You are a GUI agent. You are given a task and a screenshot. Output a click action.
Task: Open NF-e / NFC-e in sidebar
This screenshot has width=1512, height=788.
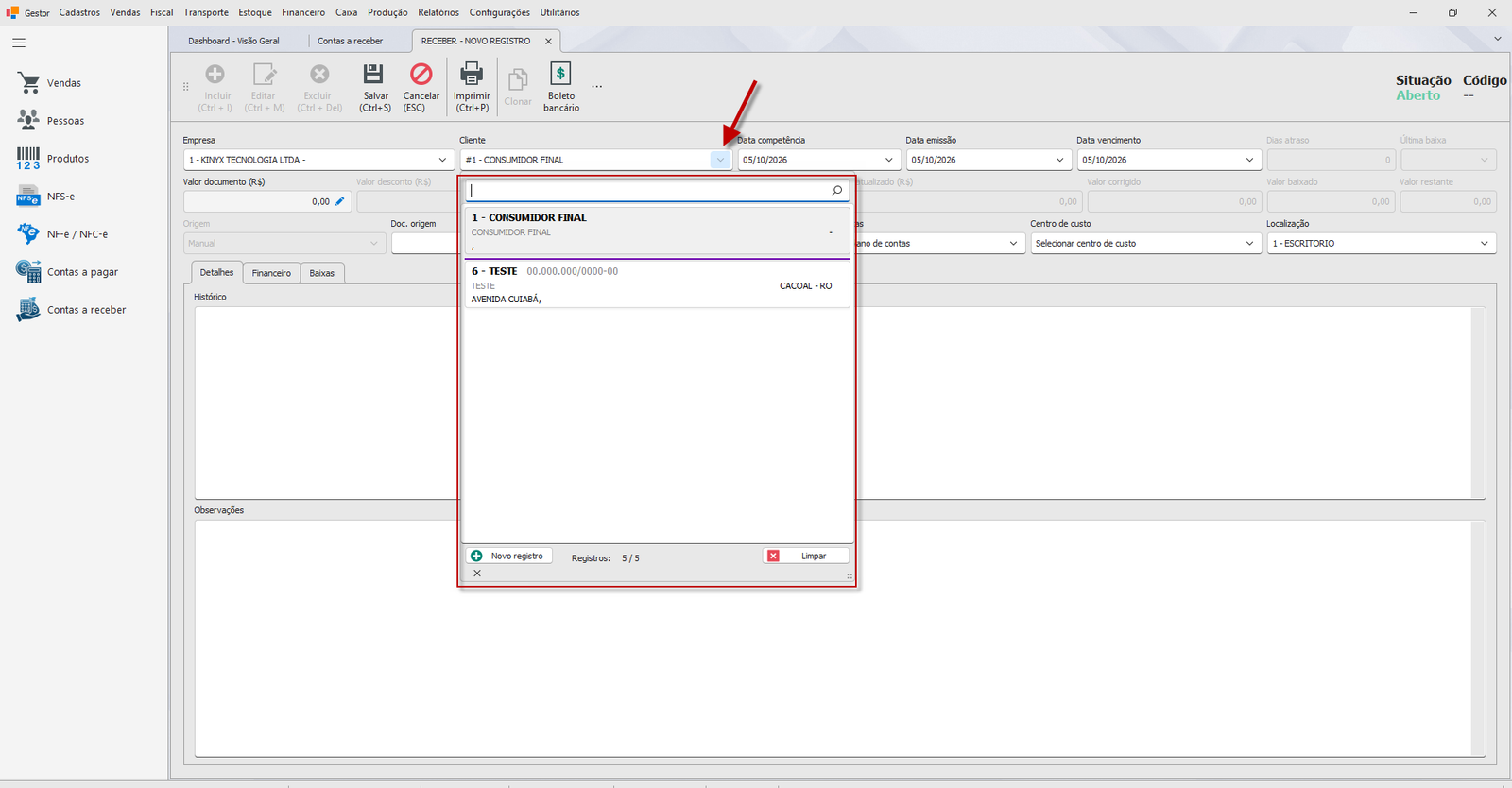[x=77, y=234]
